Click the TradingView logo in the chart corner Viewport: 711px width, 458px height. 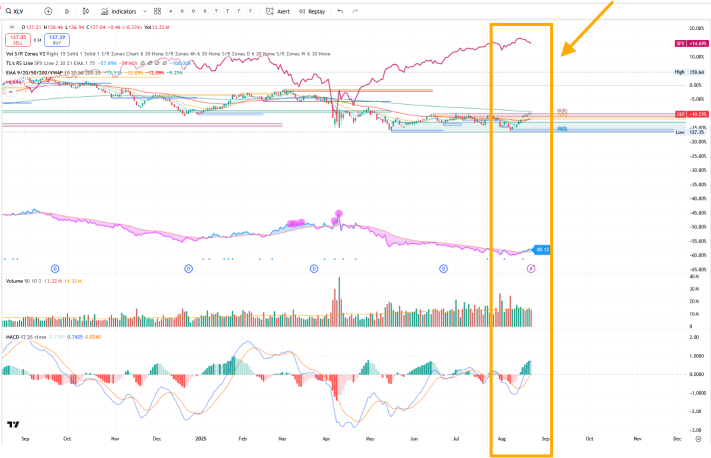pos(13,425)
